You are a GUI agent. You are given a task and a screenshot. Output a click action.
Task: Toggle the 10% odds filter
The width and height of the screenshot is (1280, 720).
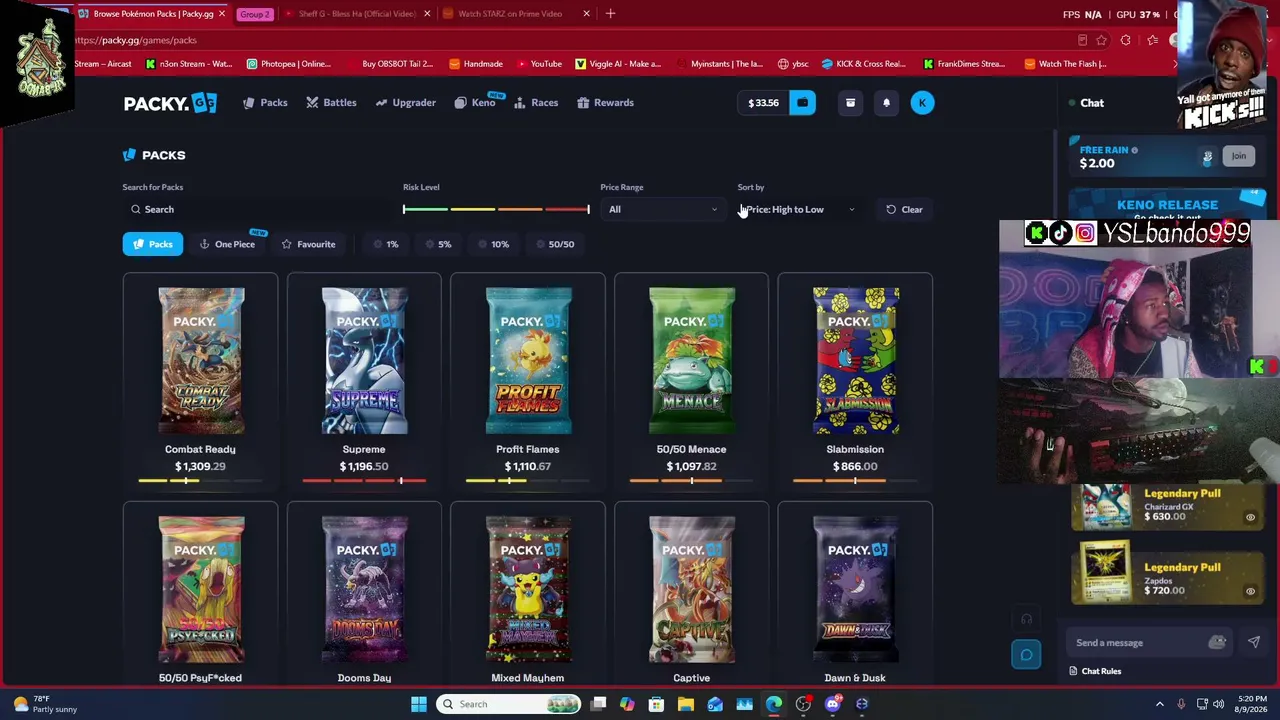coord(493,244)
